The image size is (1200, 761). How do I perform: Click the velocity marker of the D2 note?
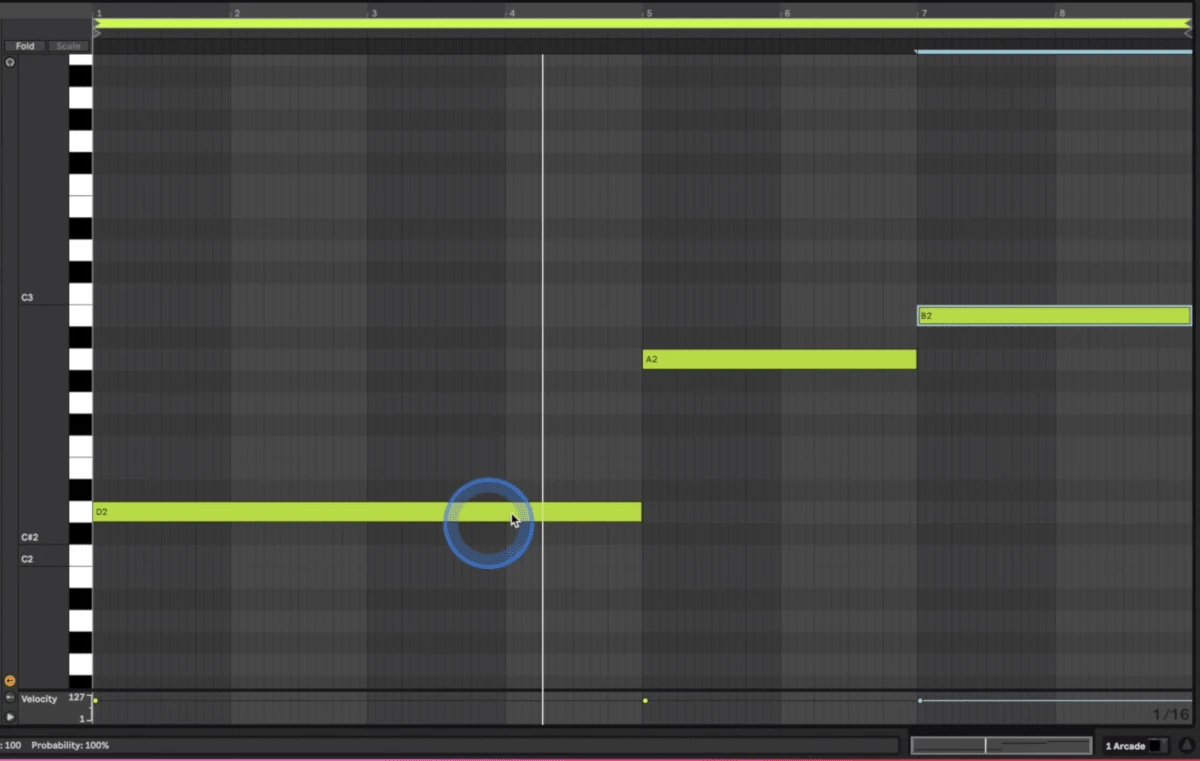tap(95, 701)
